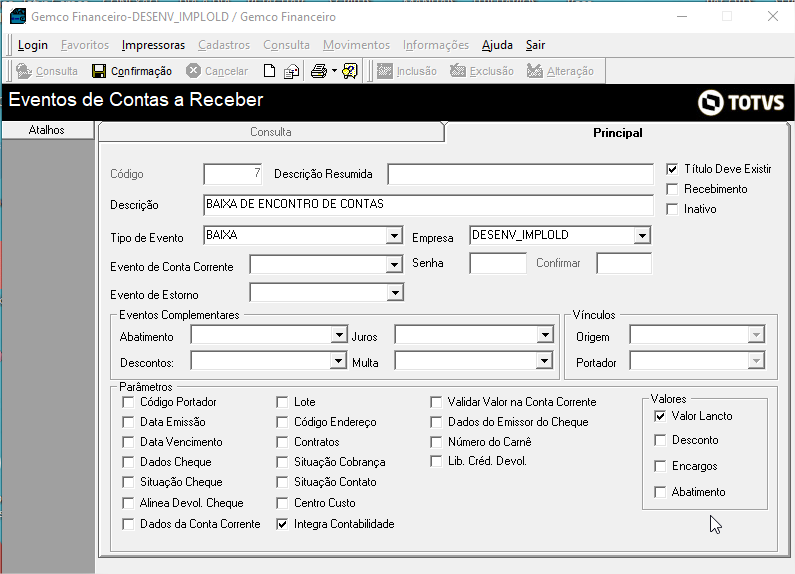Enable Validar Valor na Conta Corrente
Screen dimensions: 795x574
coord(436,402)
